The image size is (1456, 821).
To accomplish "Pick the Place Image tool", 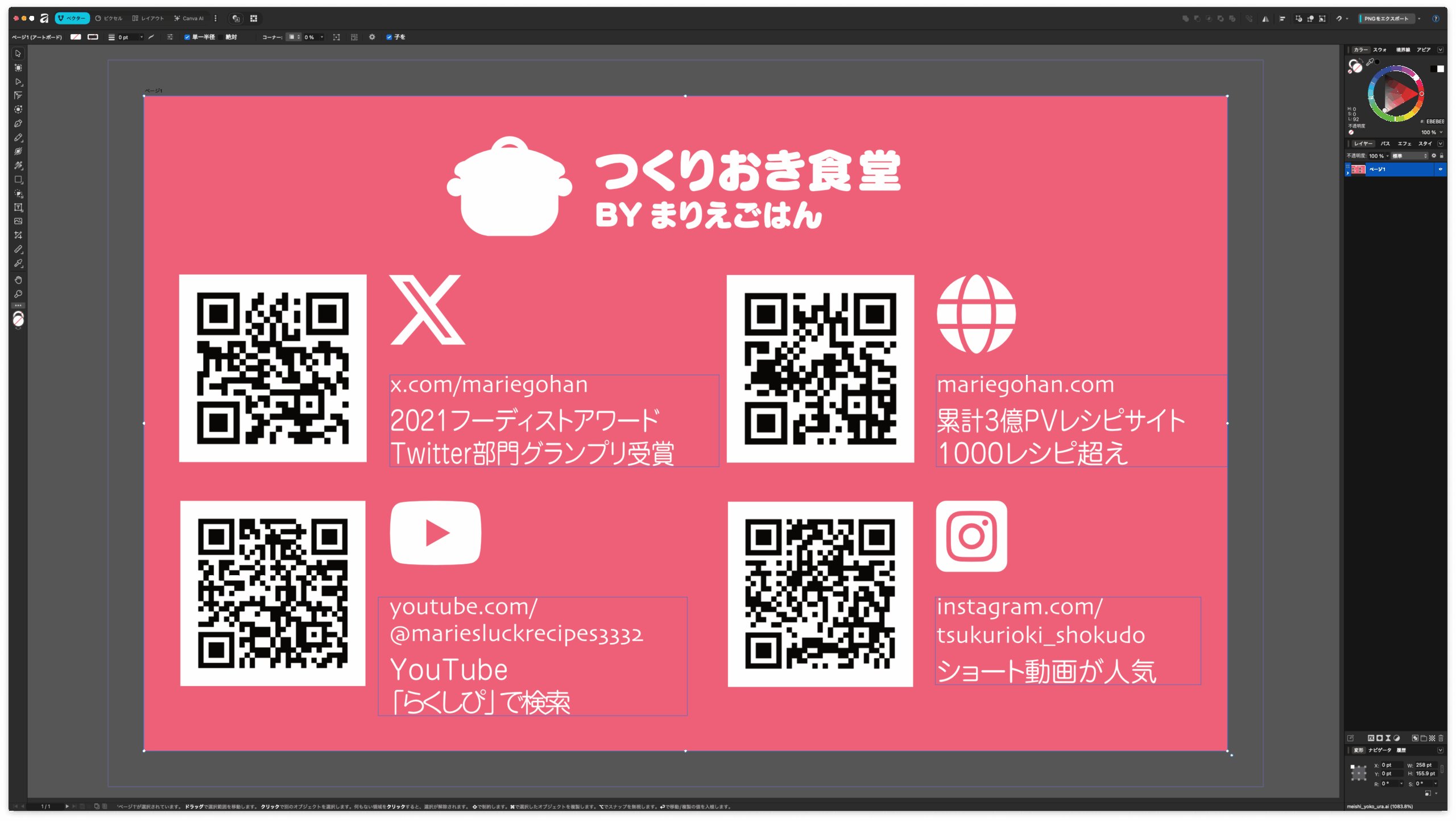I will (x=18, y=221).
